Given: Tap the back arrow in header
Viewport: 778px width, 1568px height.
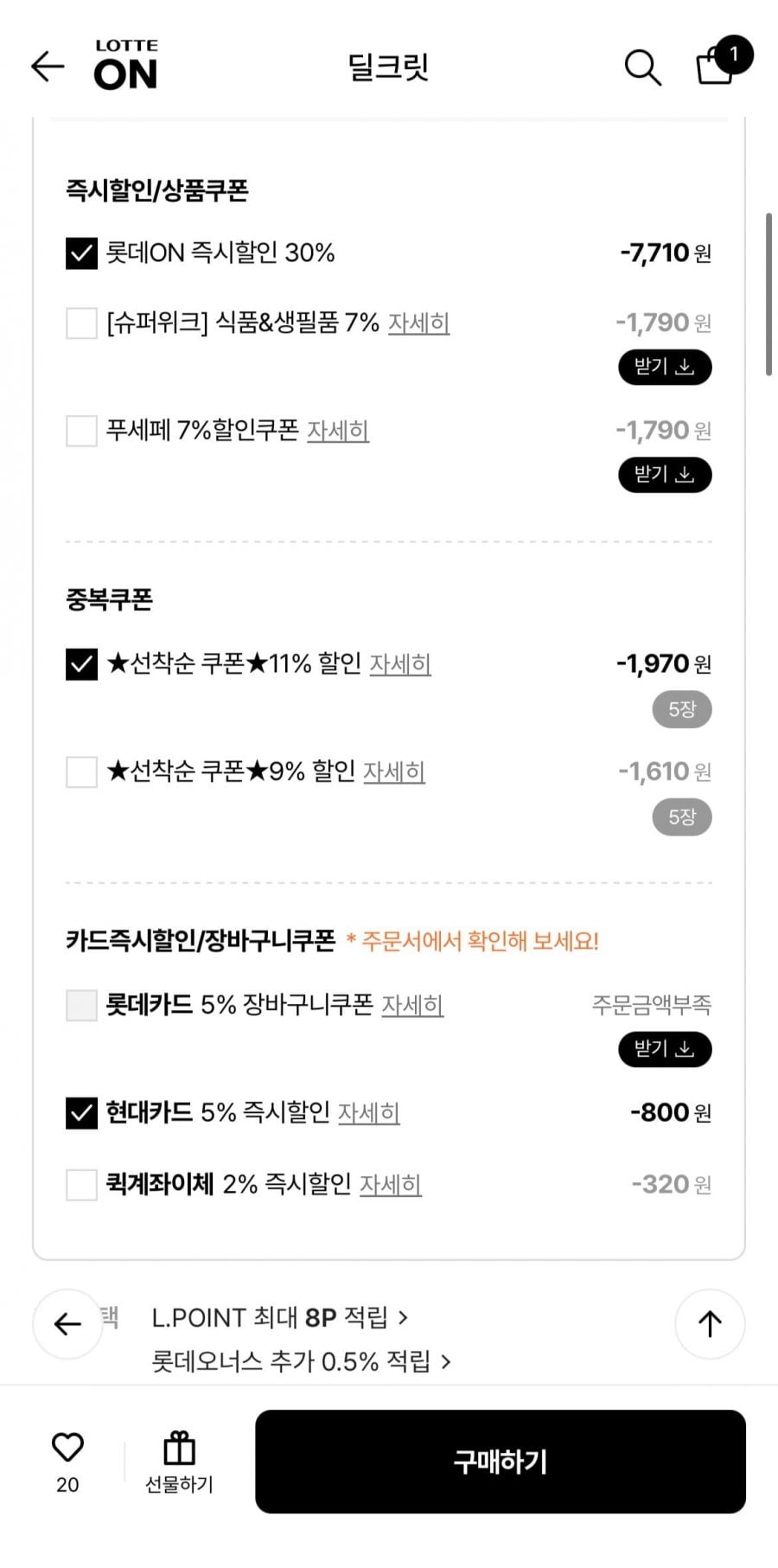Looking at the screenshot, I should pyautogui.click(x=48, y=67).
